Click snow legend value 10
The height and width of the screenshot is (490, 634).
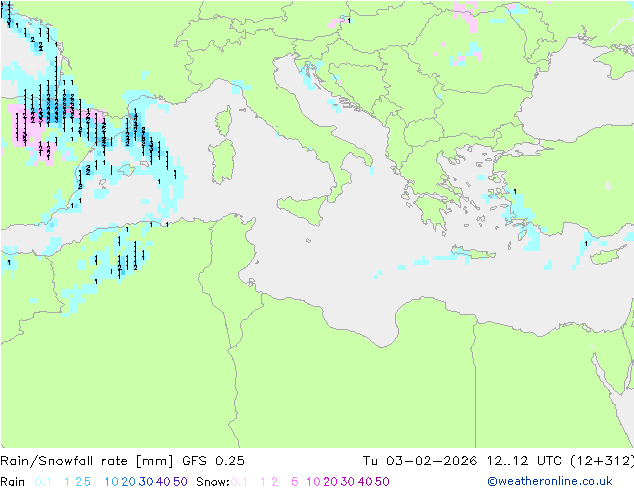click(313, 482)
